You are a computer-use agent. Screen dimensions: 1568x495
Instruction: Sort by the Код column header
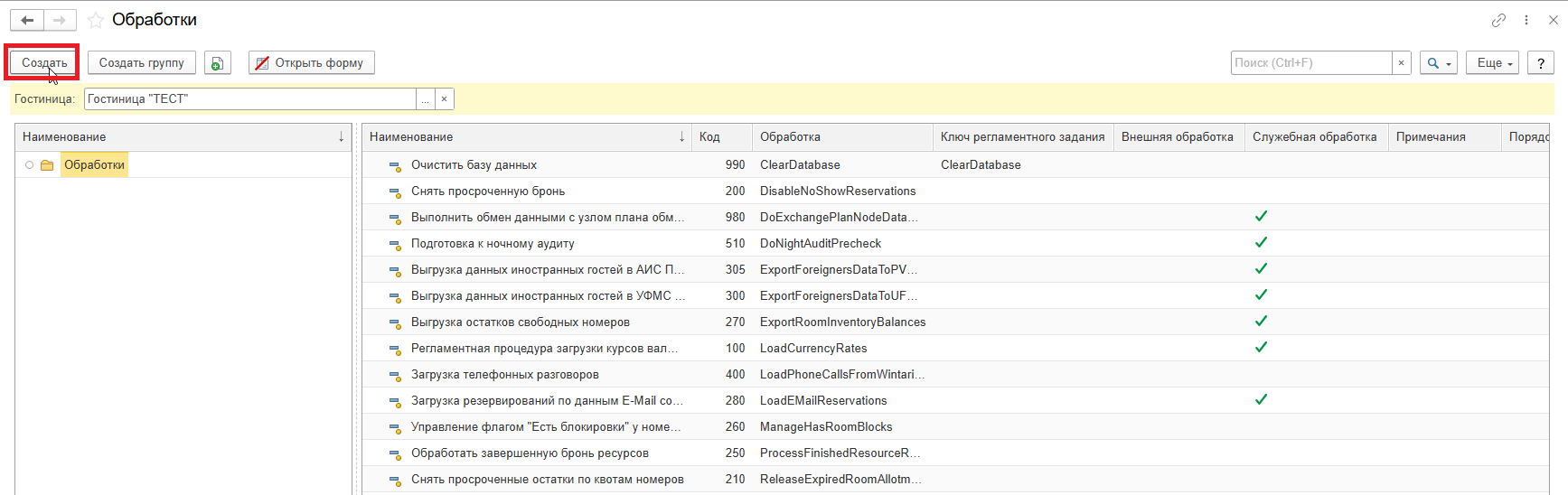click(721, 136)
